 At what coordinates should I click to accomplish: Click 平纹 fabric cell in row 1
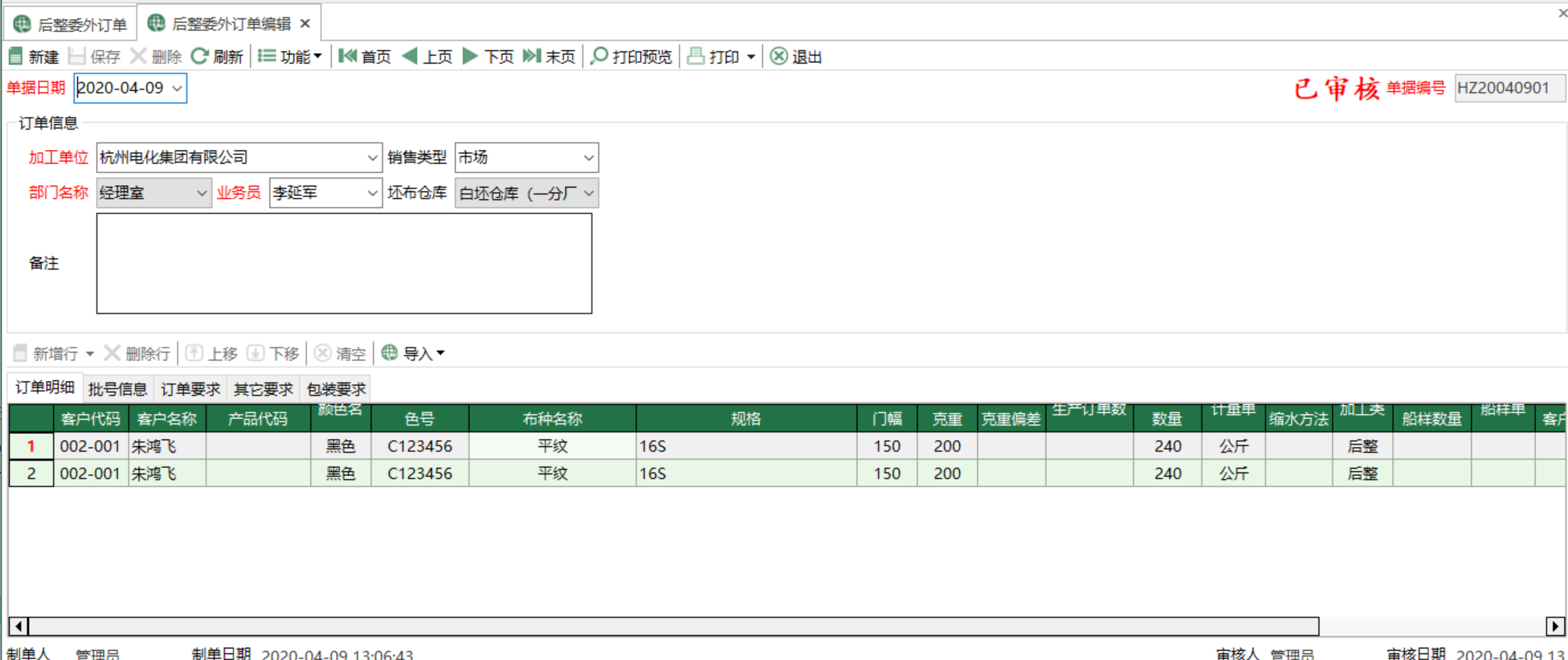tap(552, 446)
